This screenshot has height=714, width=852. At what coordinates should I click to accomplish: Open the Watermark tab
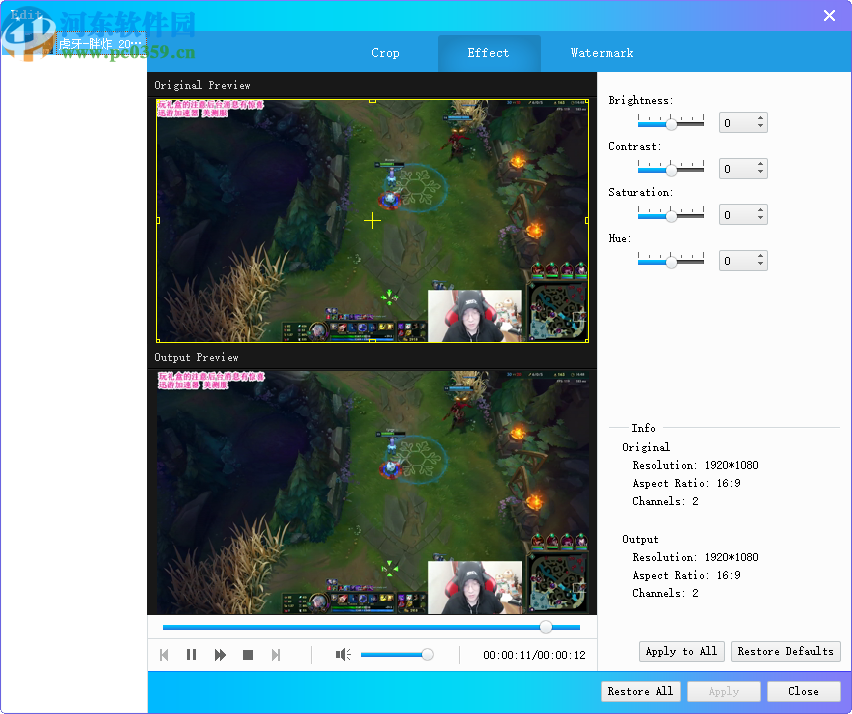[602, 53]
